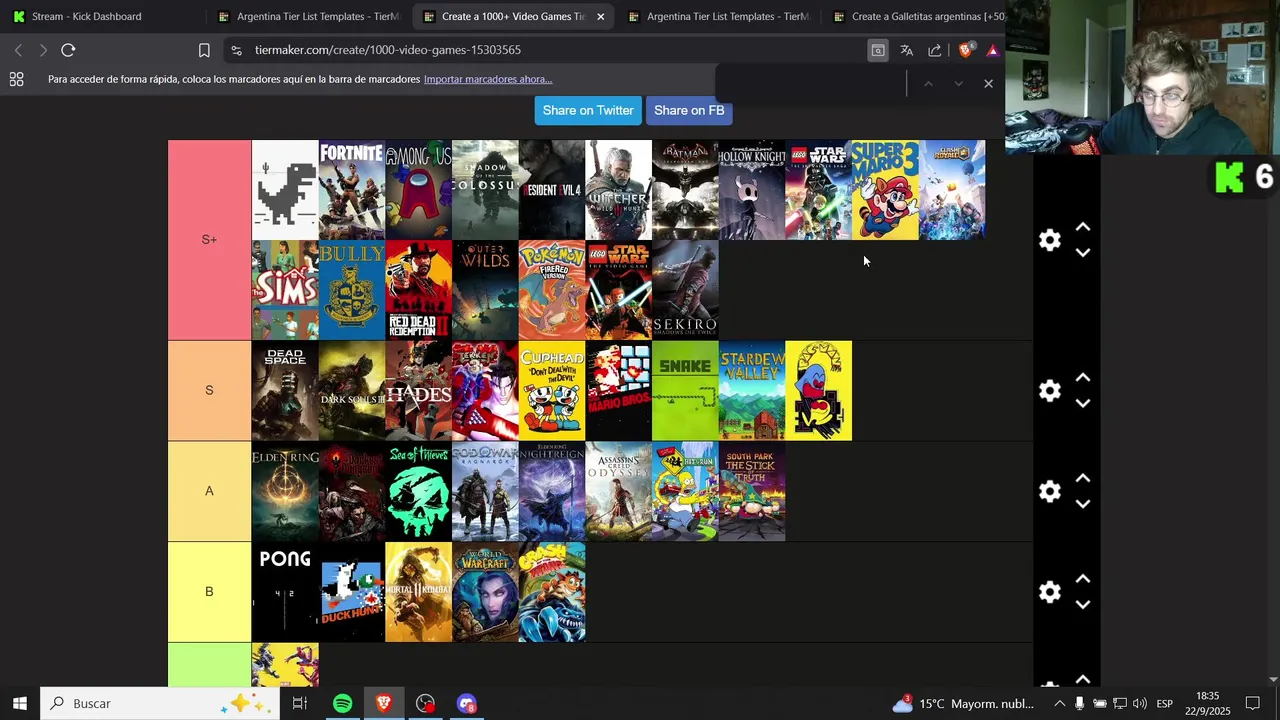Viewport: 1280px width, 720px height.
Task: Open the S tier settings gear
Action: [1049, 391]
